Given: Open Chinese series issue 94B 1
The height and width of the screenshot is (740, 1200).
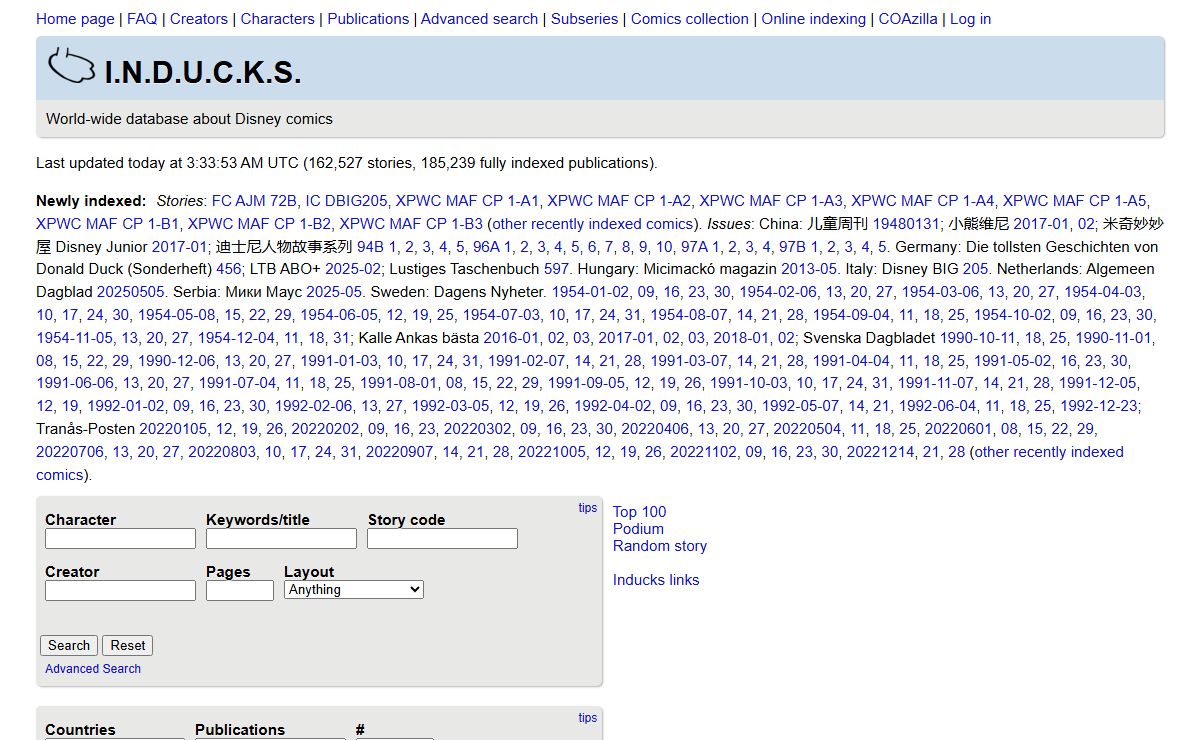Looking at the screenshot, I should tap(377, 246).
